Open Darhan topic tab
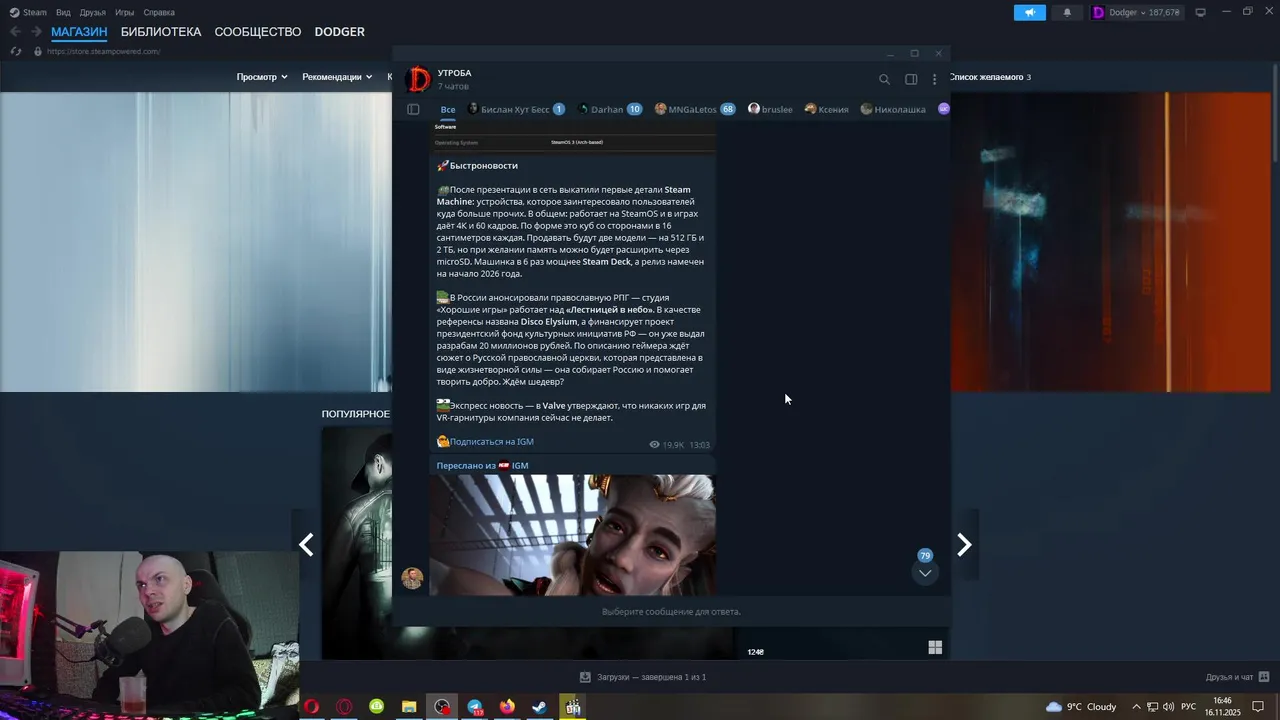Image resolution: width=1280 pixels, height=720 pixels. click(609, 109)
